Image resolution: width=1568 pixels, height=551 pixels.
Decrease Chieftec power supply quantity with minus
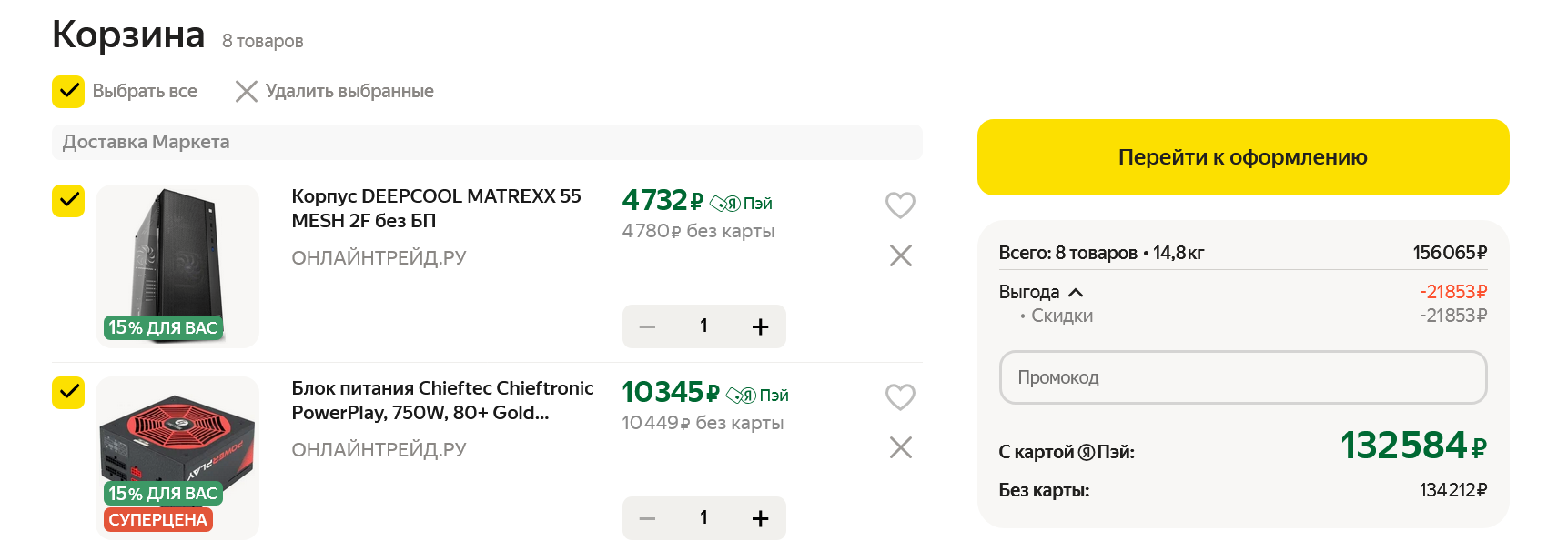click(x=647, y=518)
